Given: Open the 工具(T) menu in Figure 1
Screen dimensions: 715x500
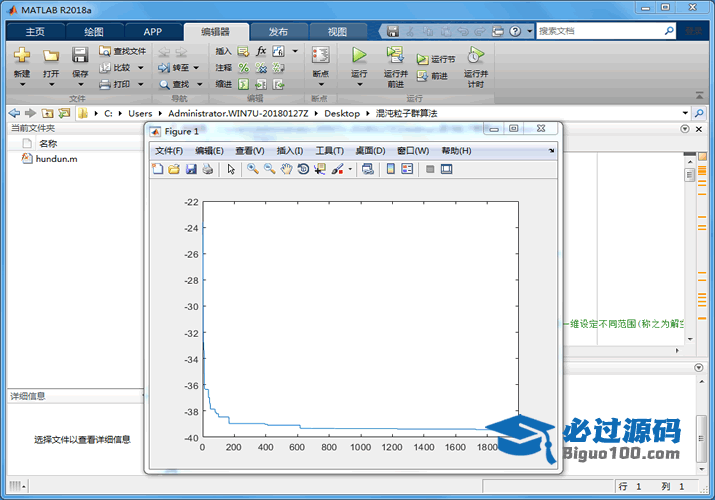Looking at the screenshot, I should (330, 151).
